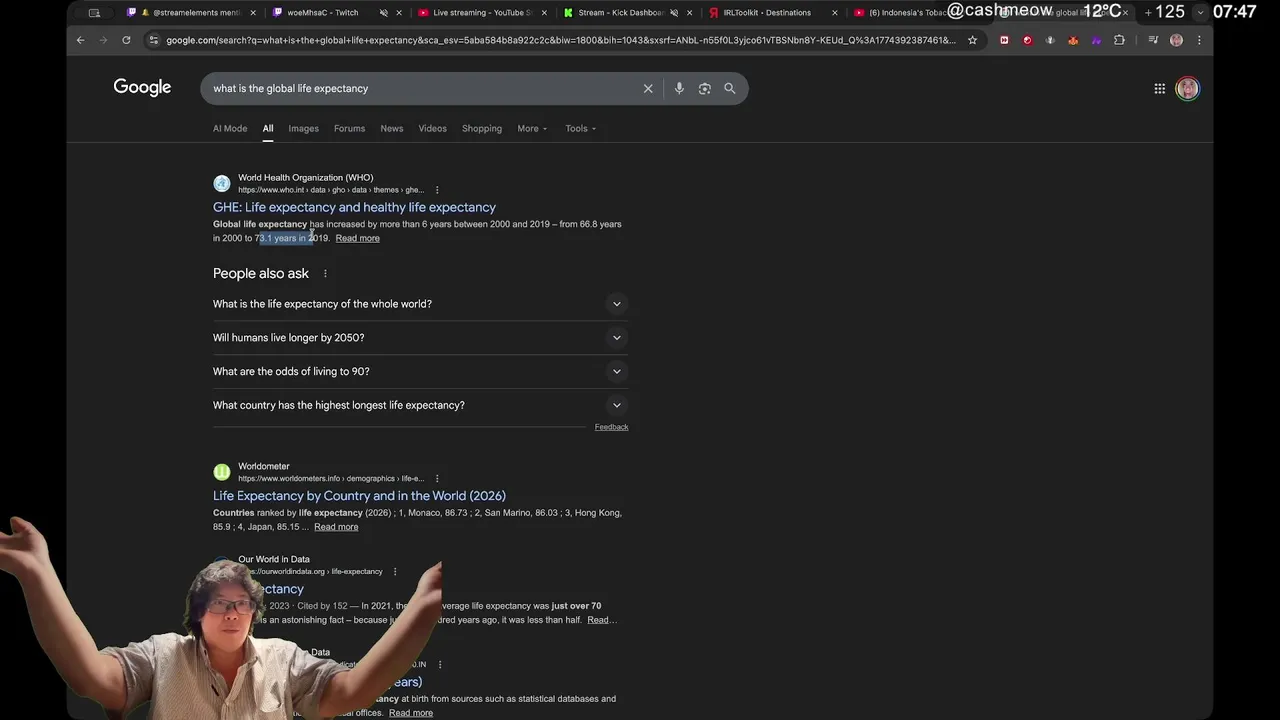This screenshot has height=720, width=1280.
Task: Expand 'What country has the highest longest life expectancy?'
Action: coord(420,405)
